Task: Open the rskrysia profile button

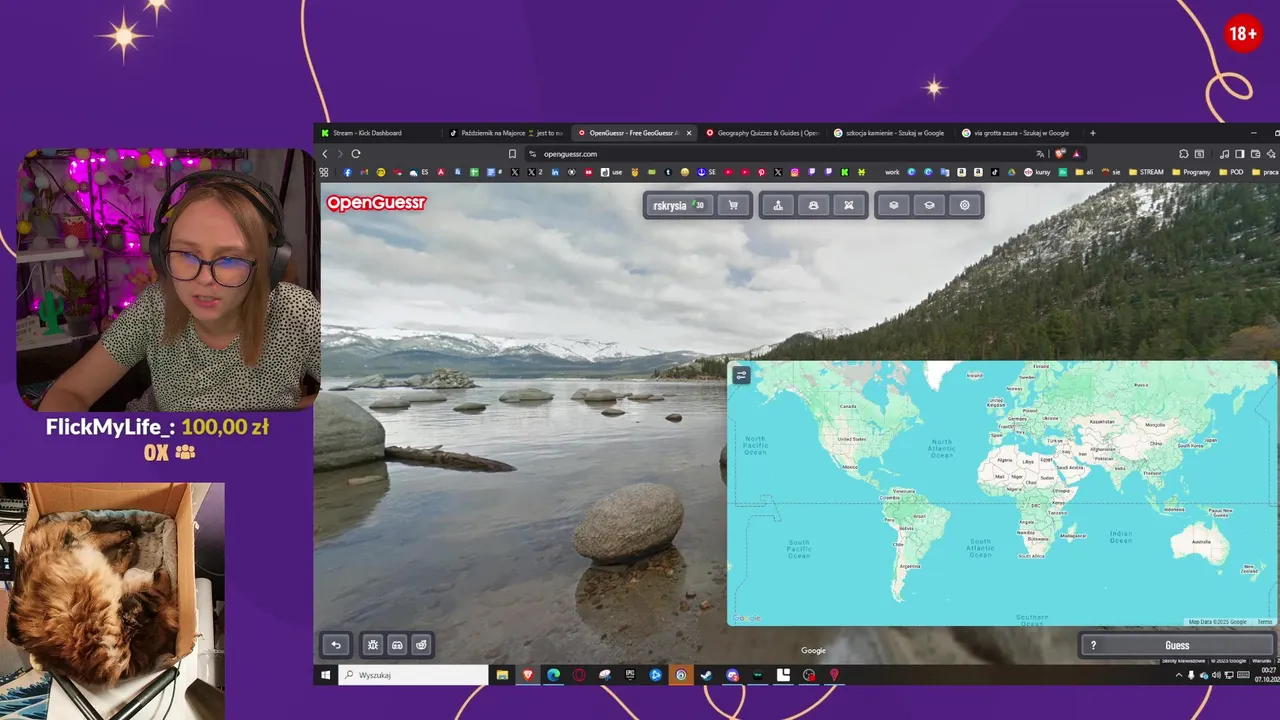Action: [x=679, y=205]
